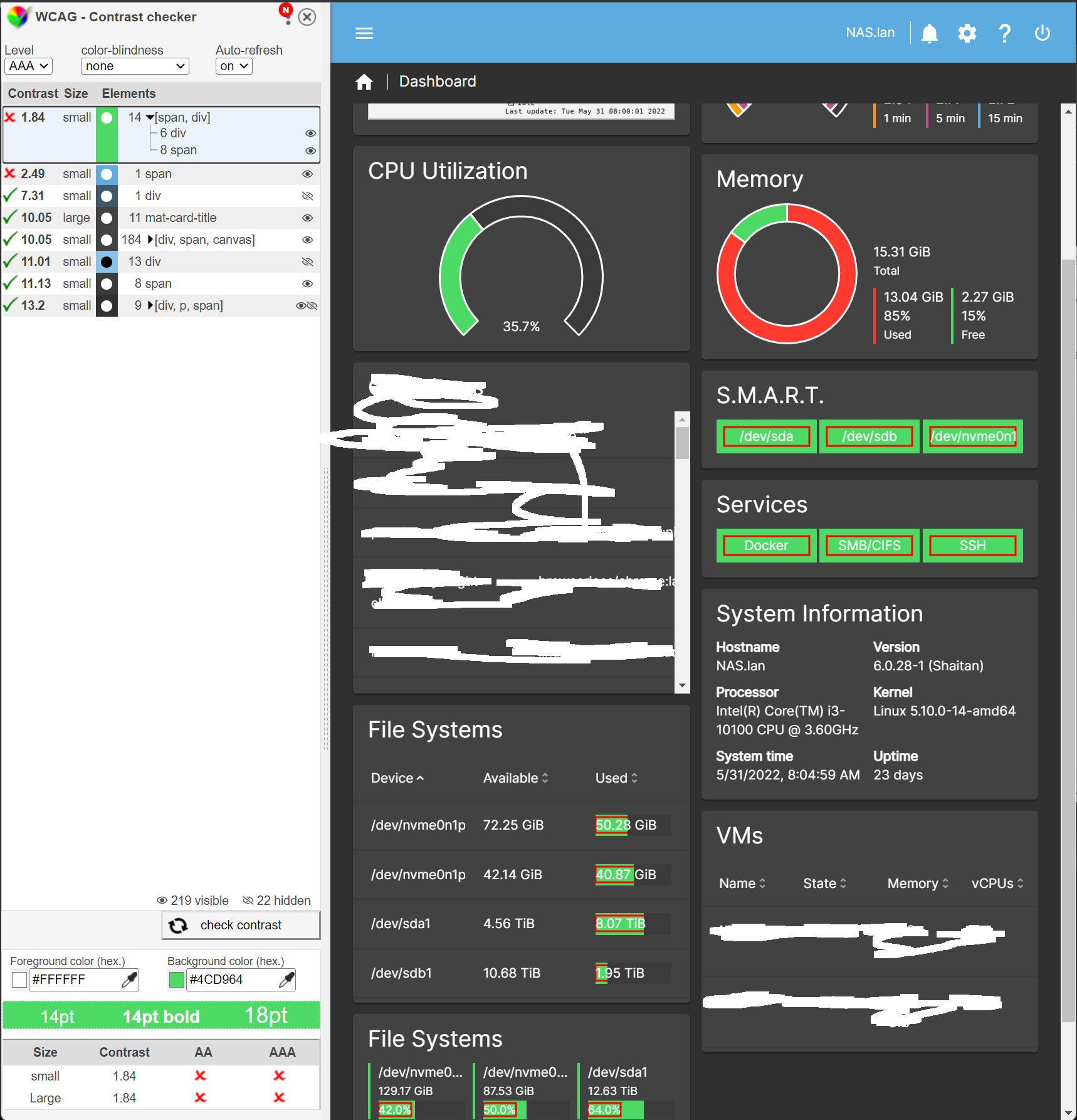1077x1120 pixels.
Task: Click the /dev/sda S.M.A.R.T. chip
Action: coord(766,436)
